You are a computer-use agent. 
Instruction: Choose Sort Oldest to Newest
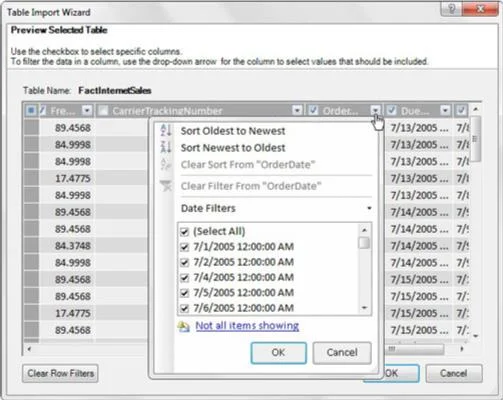point(233,131)
